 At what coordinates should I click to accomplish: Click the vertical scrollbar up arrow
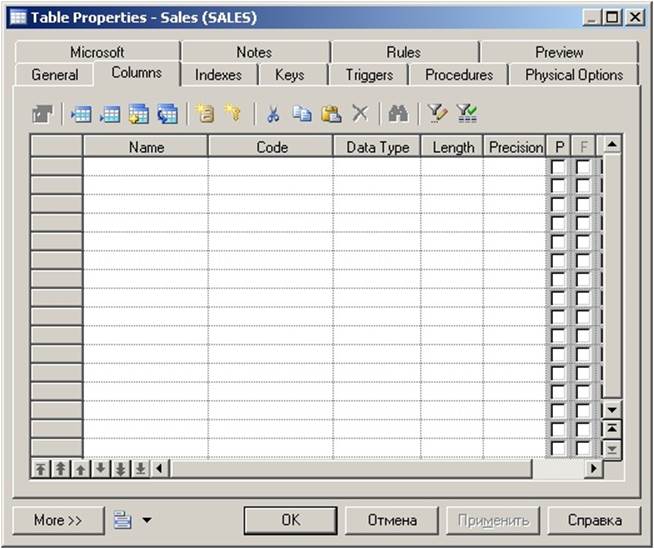[612, 144]
